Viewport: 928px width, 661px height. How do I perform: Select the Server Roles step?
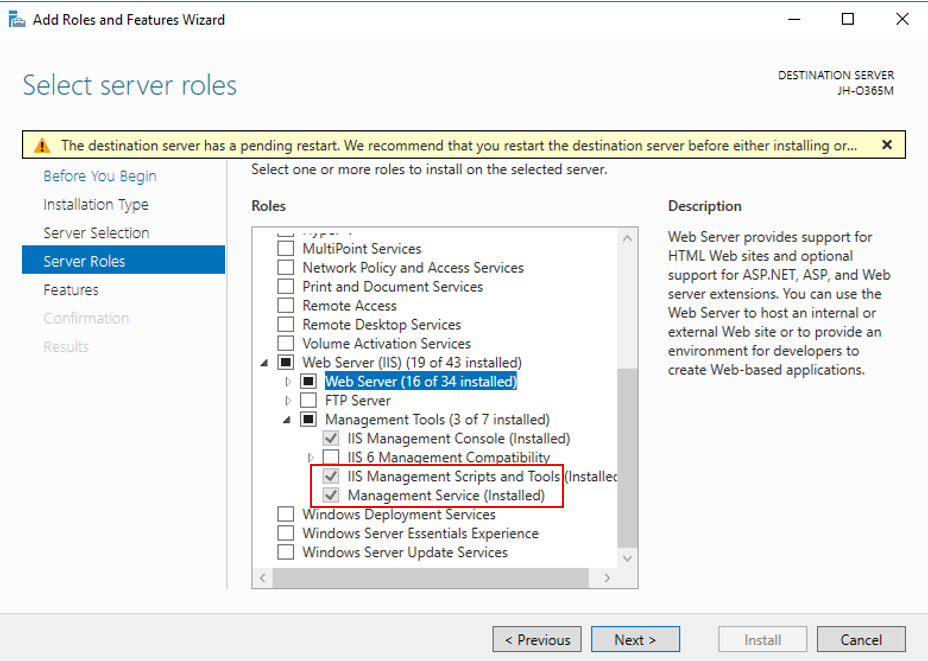123,260
